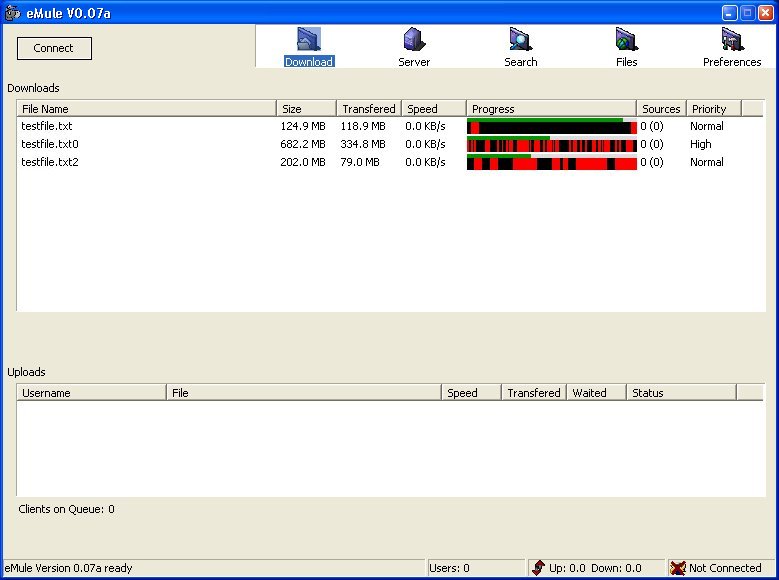Viewport: 779px width, 580px height.
Task: Click the 334.8 MB transferred value
Action: [363, 144]
